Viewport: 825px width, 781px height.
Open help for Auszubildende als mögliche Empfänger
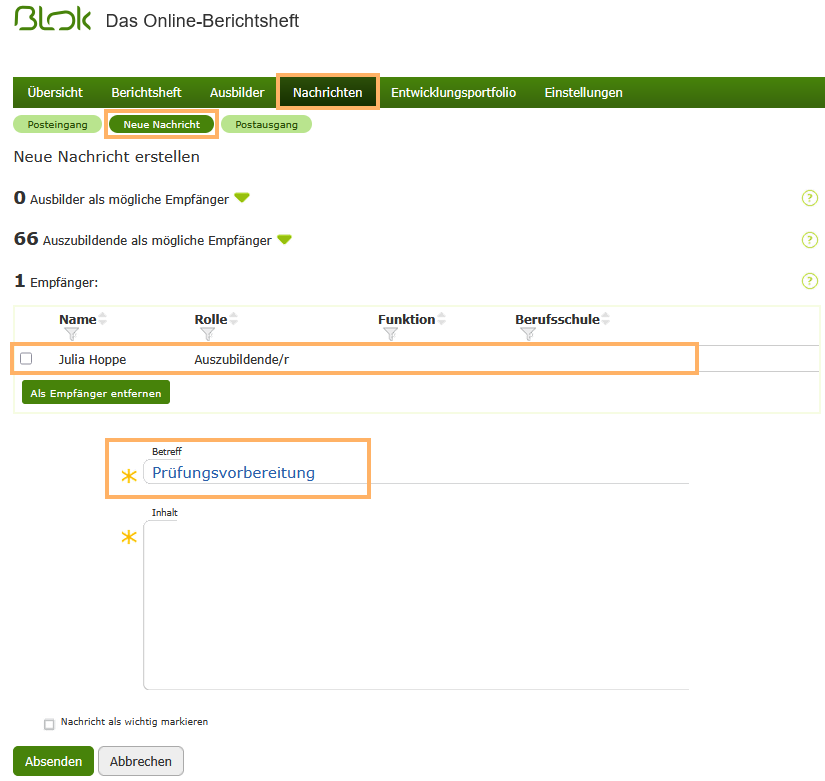(x=810, y=240)
